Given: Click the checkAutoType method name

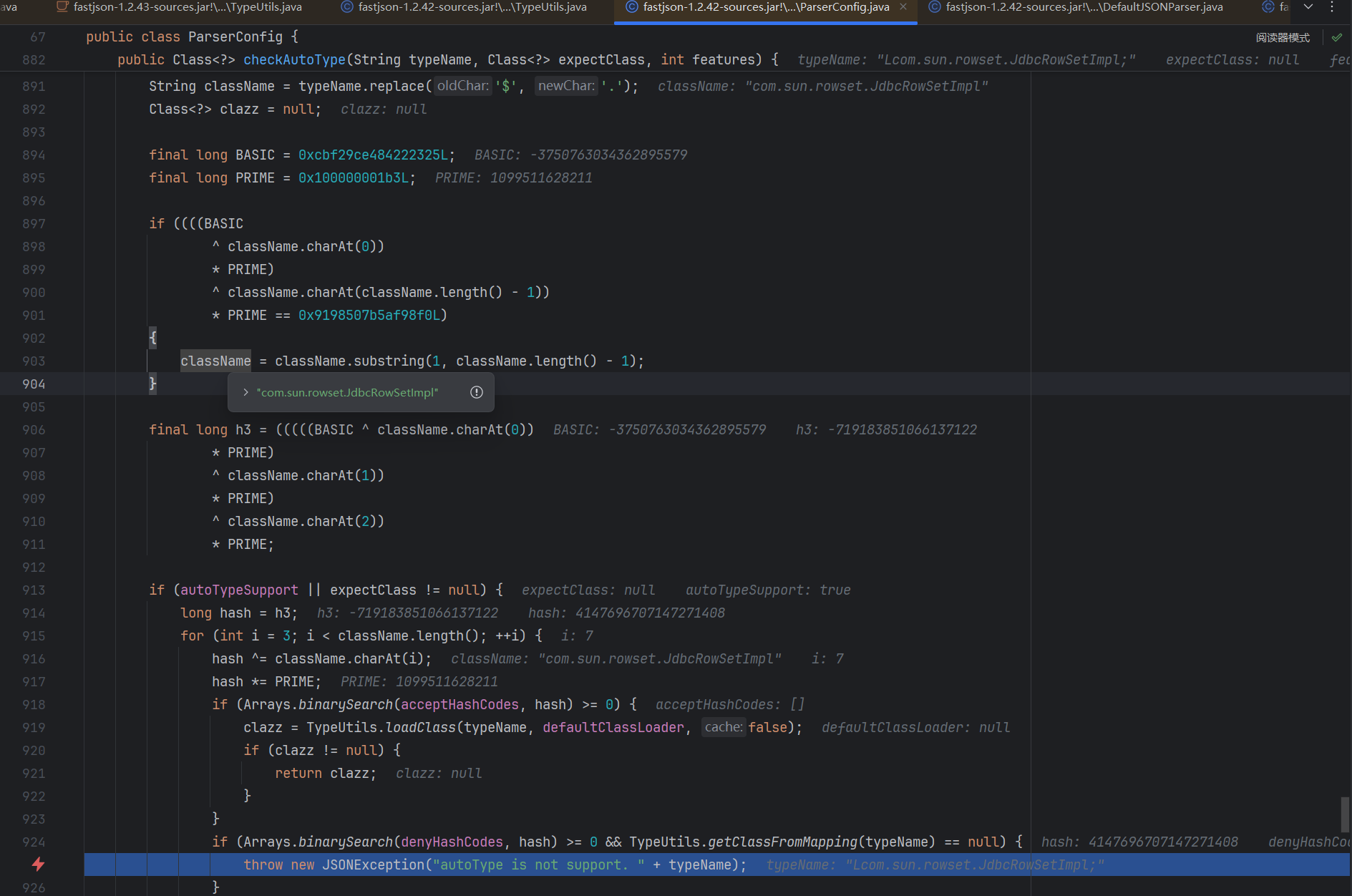Looking at the screenshot, I should [294, 60].
